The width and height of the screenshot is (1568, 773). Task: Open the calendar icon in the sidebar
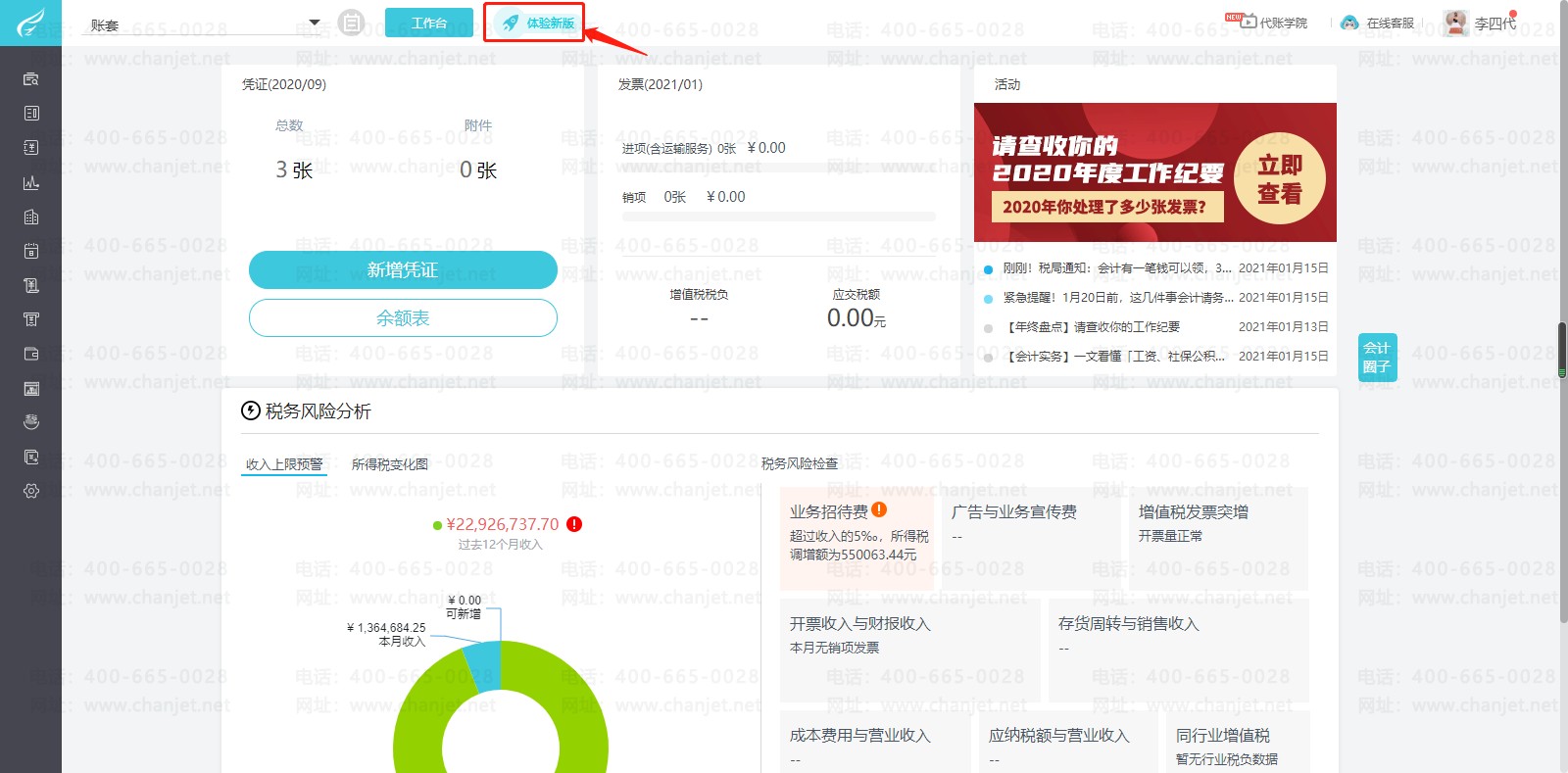[x=31, y=251]
